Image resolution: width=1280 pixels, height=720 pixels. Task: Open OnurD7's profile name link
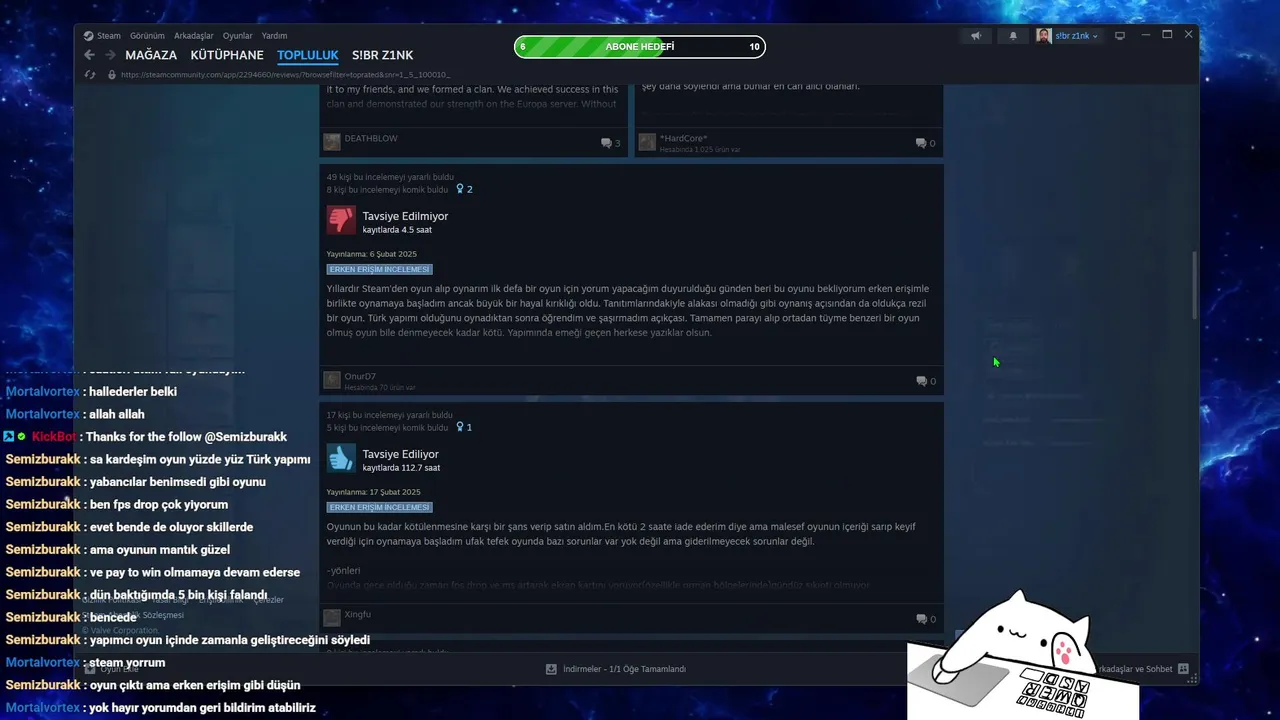tap(360, 376)
